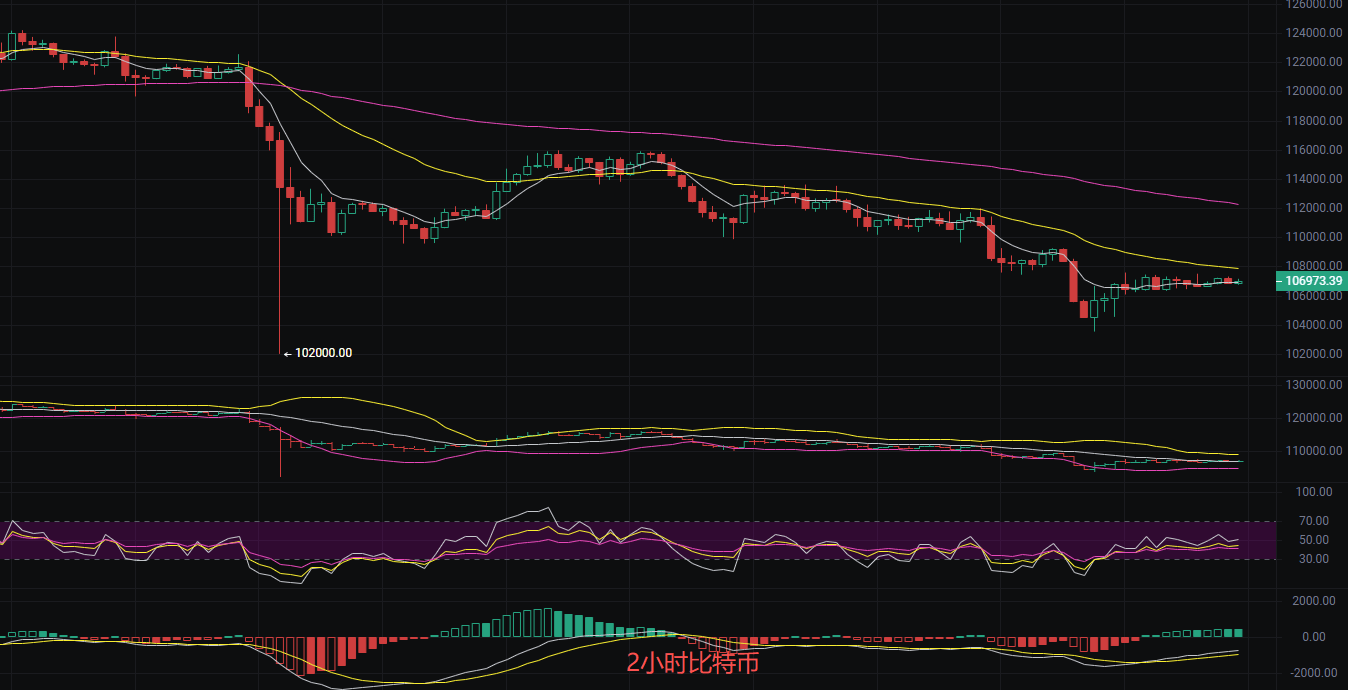Click the right end of pink moving average
The width and height of the screenshot is (1348, 690).
(1237, 204)
